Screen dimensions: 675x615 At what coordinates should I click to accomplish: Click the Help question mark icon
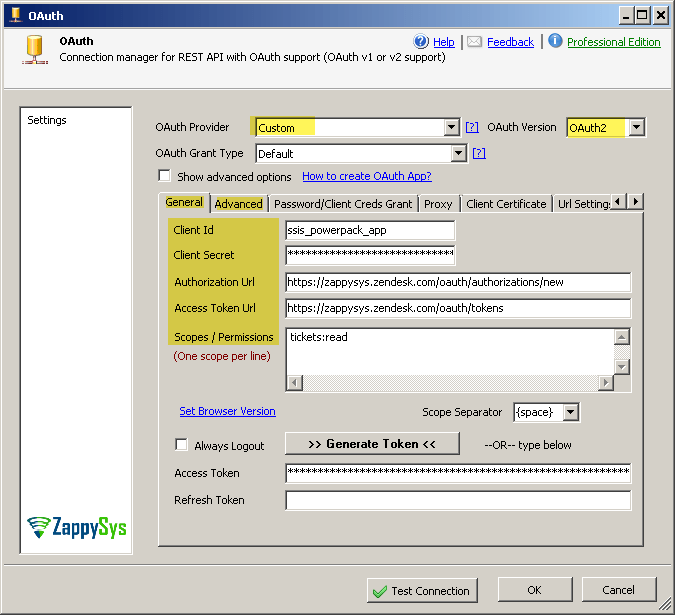(421, 41)
